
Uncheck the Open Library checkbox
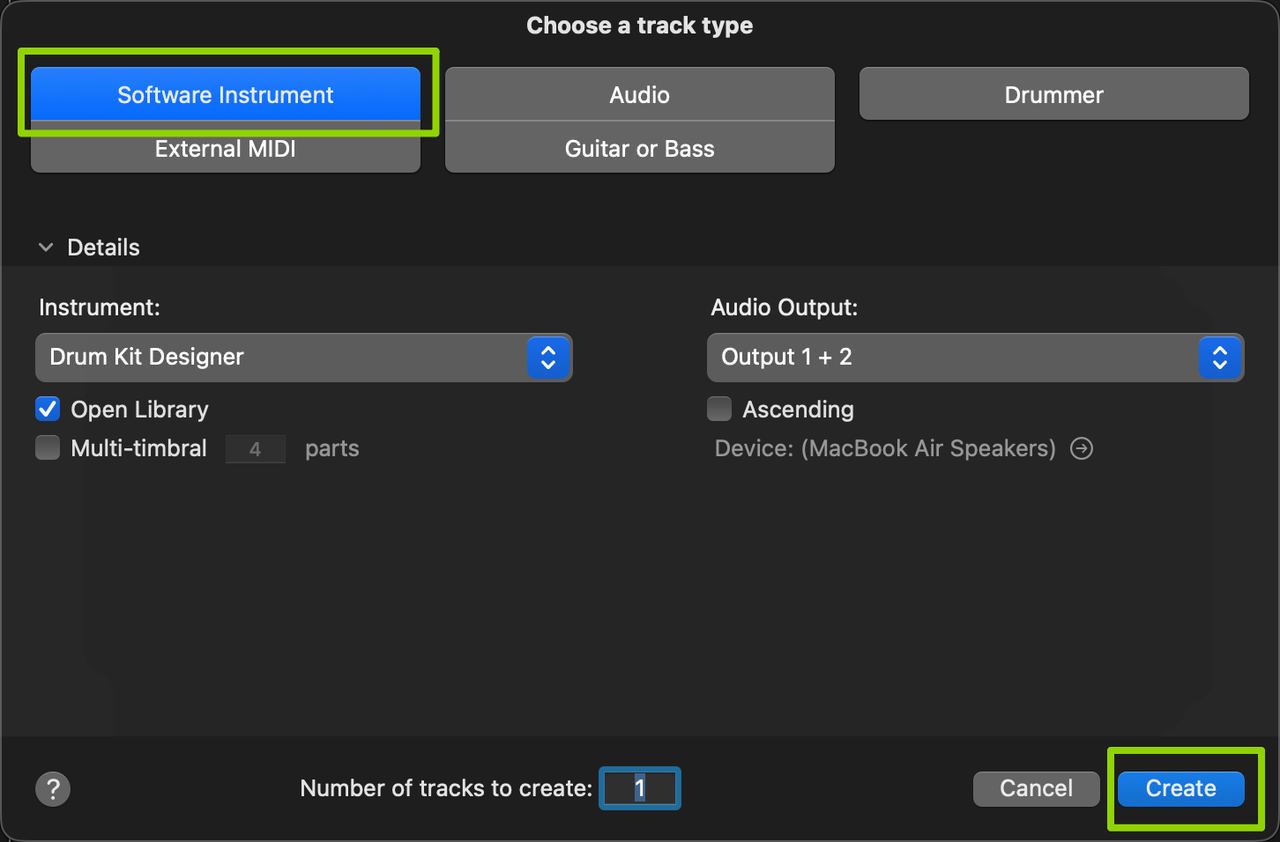[48, 409]
